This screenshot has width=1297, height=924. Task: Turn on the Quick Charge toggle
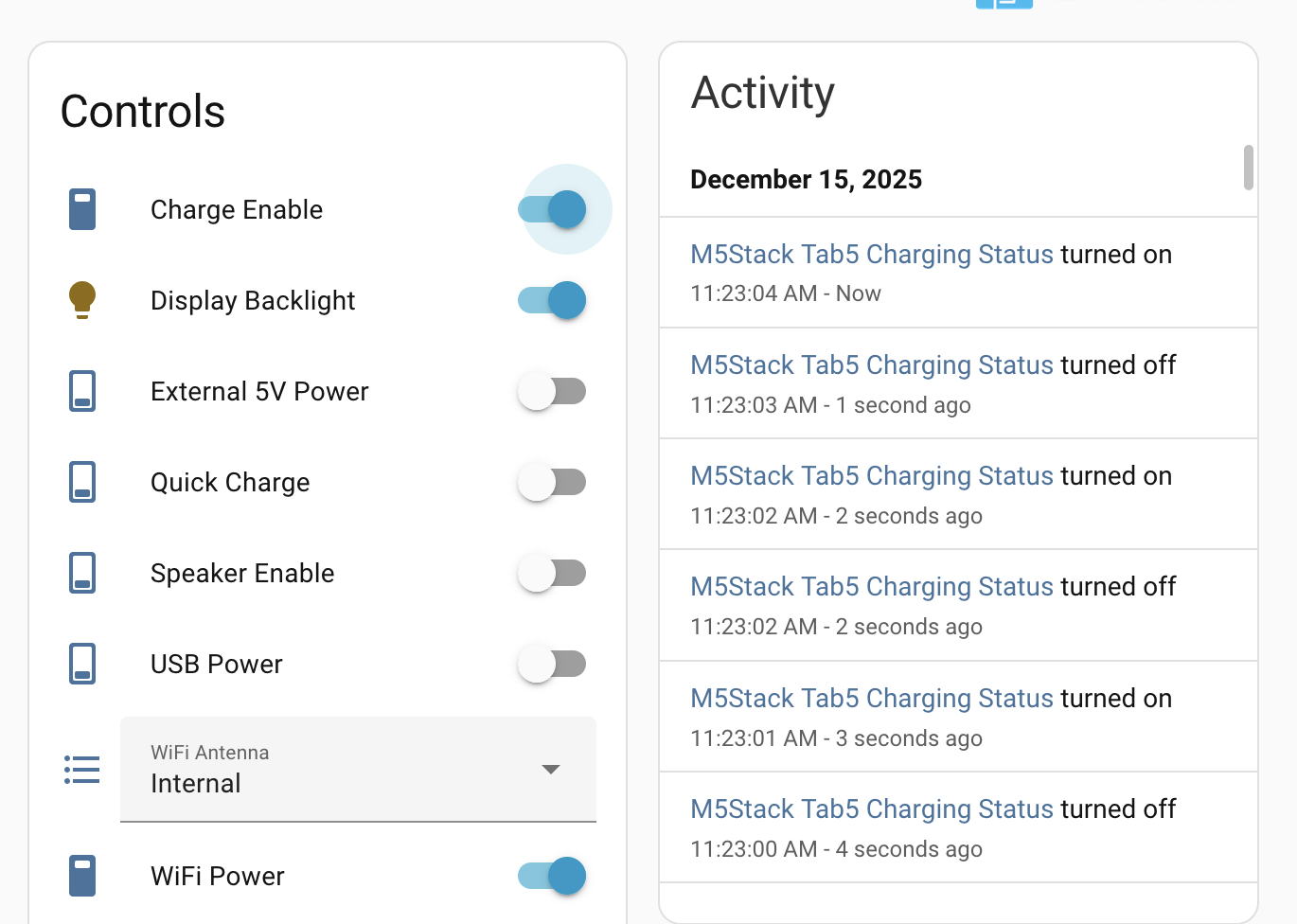click(552, 482)
